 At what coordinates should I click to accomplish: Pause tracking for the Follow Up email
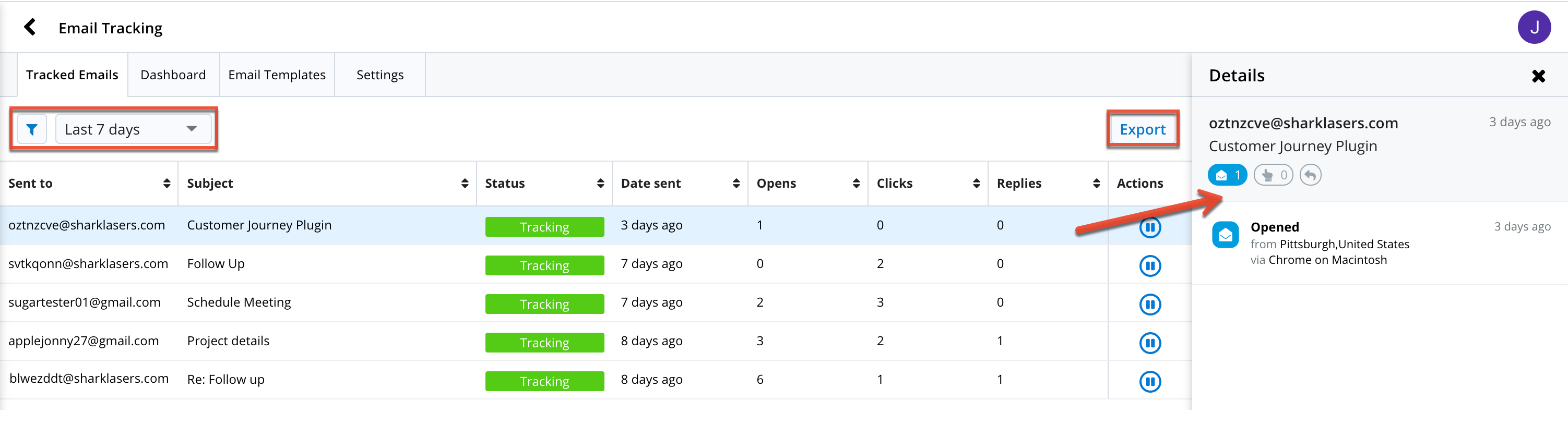[1149, 265]
